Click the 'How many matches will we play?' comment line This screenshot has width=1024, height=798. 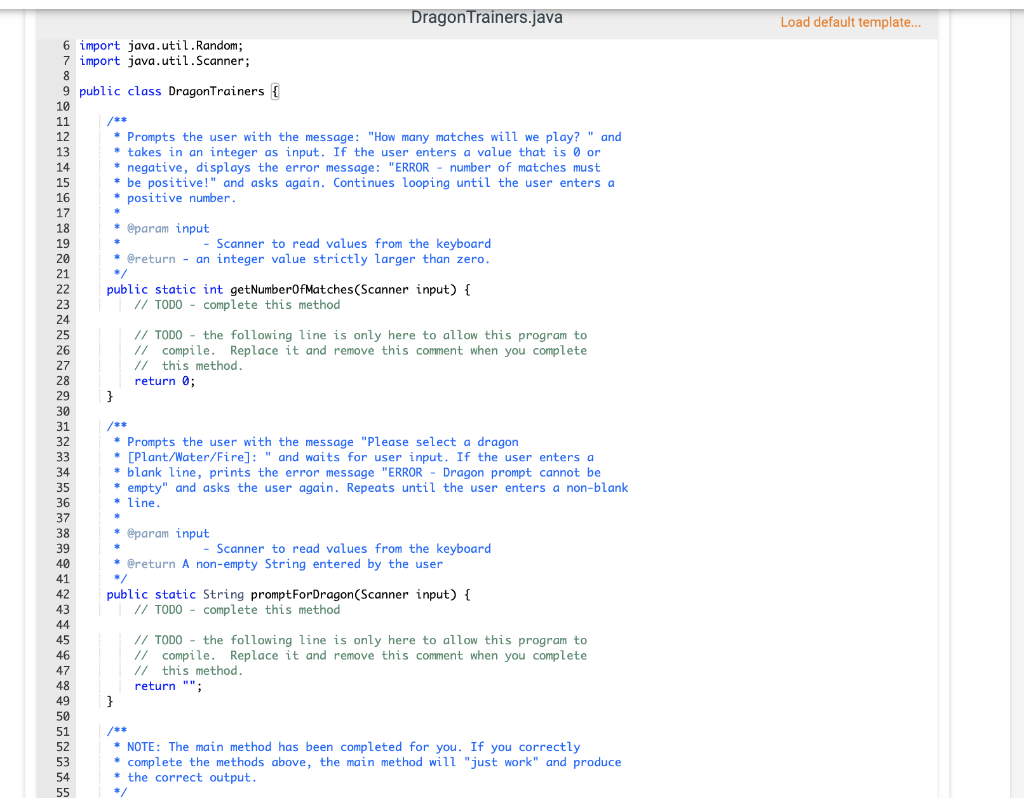click(368, 137)
